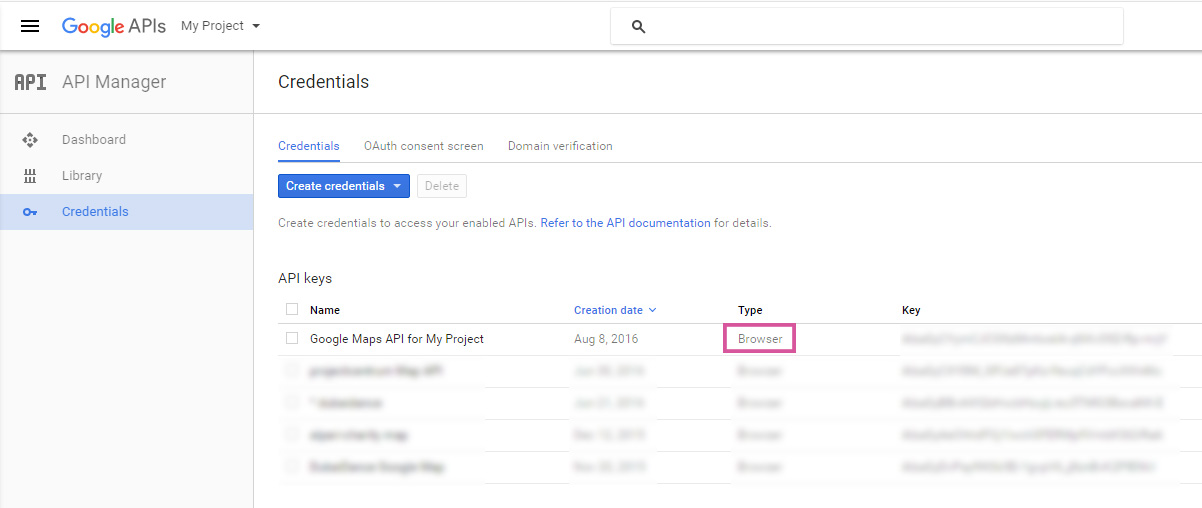Viewport: 1202px width, 508px height.
Task: Check the Google Maps API for My Project row
Action: pos(292,338)
